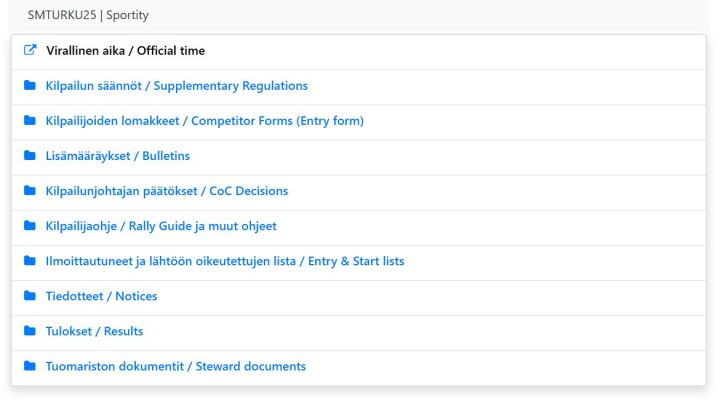Expand Kilpailun säännöt / Supplementary Regulations folder
The image size is (720, 400).
[x=177, y=86]
